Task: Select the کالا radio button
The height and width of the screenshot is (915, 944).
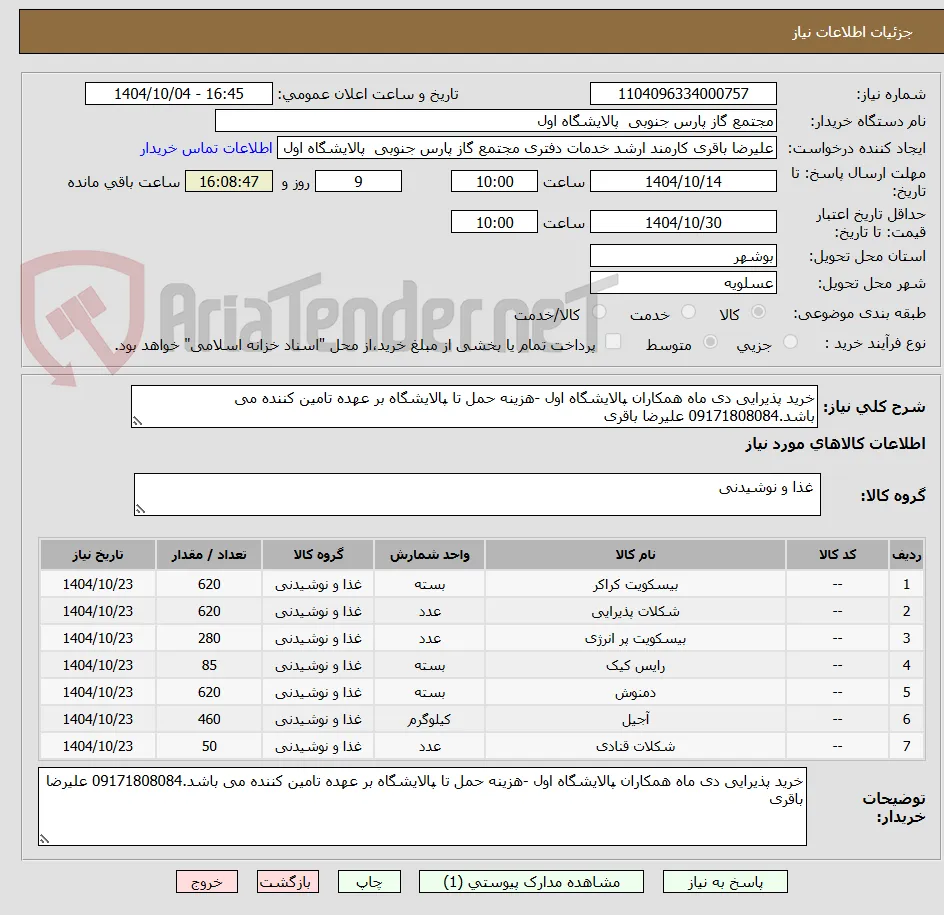Action: (x=759, y=312)
